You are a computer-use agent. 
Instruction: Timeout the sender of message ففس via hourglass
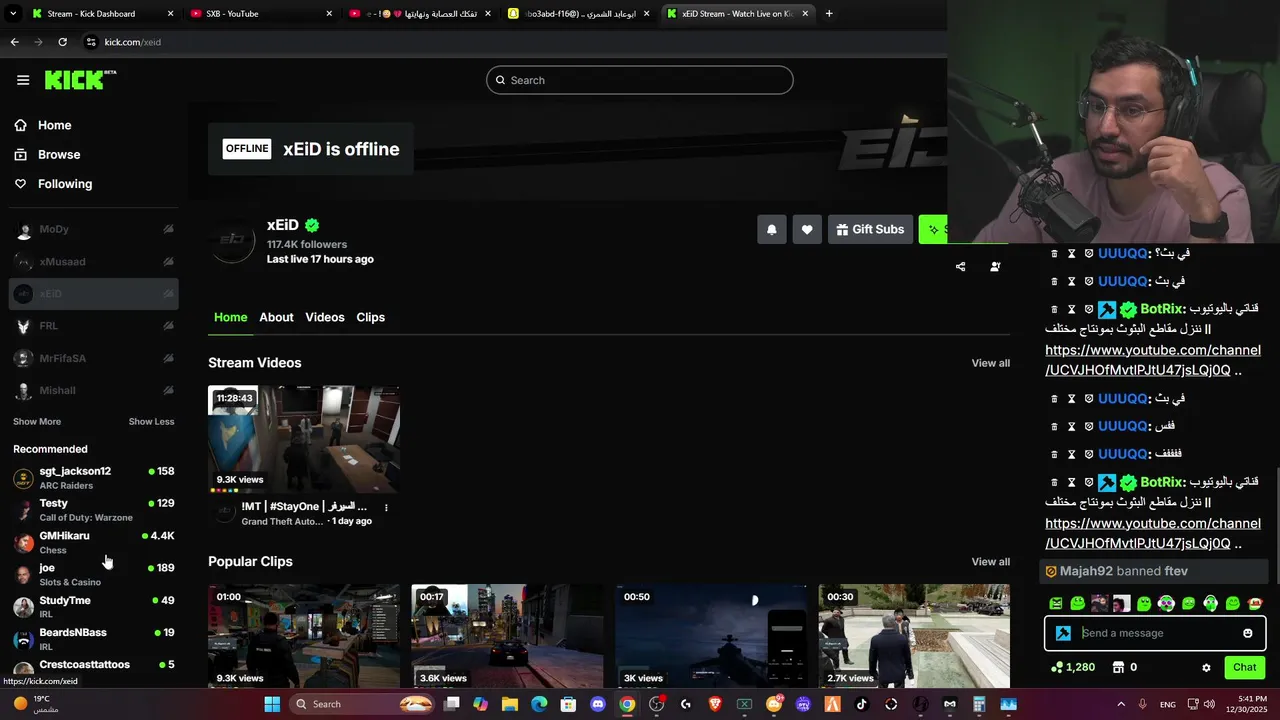1071,427
